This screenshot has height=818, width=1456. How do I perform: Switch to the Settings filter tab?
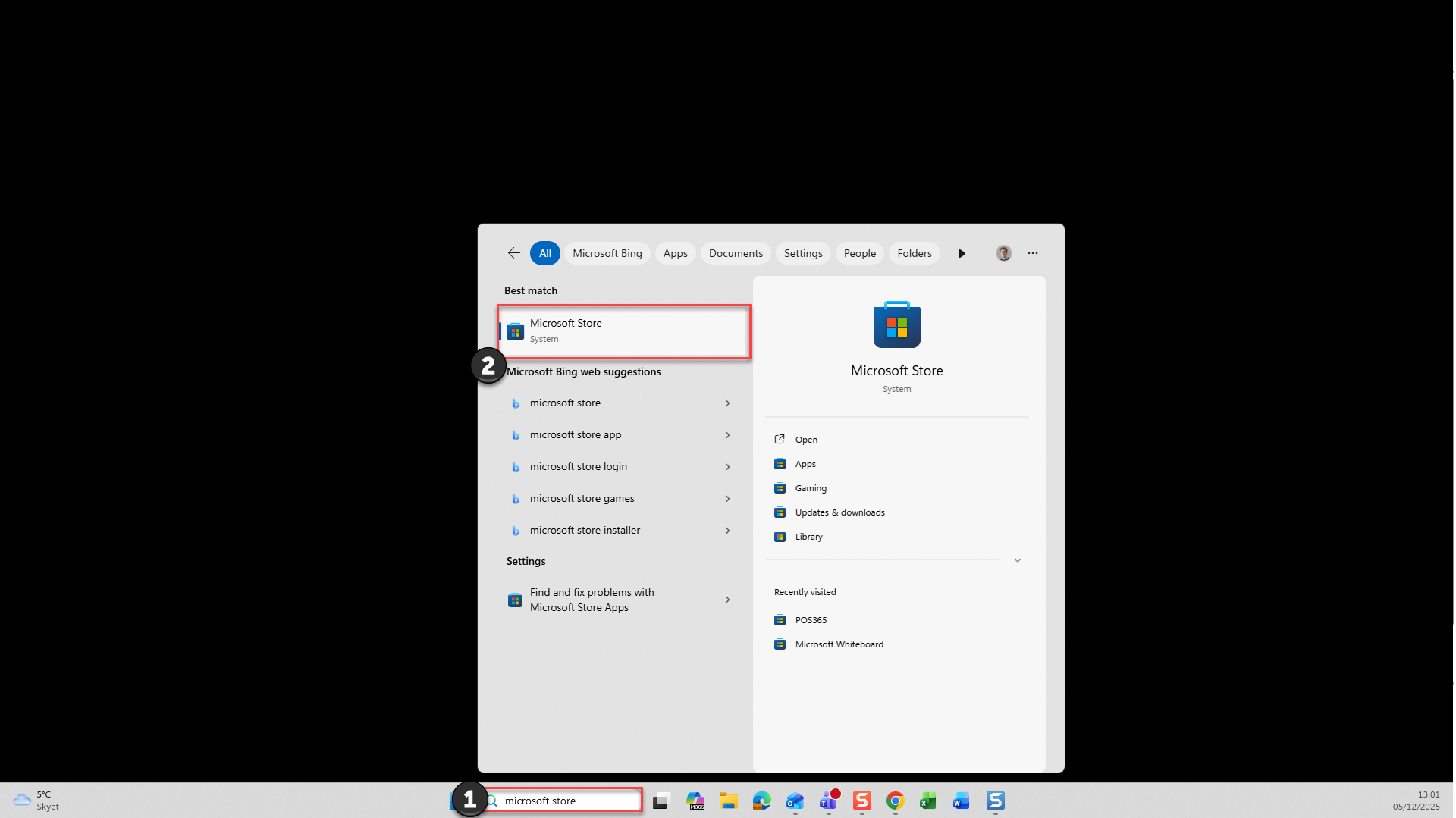(x=803, y=253)
